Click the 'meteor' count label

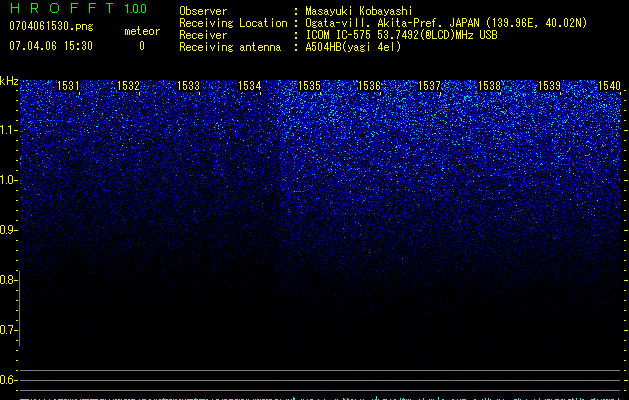(142, 31)
